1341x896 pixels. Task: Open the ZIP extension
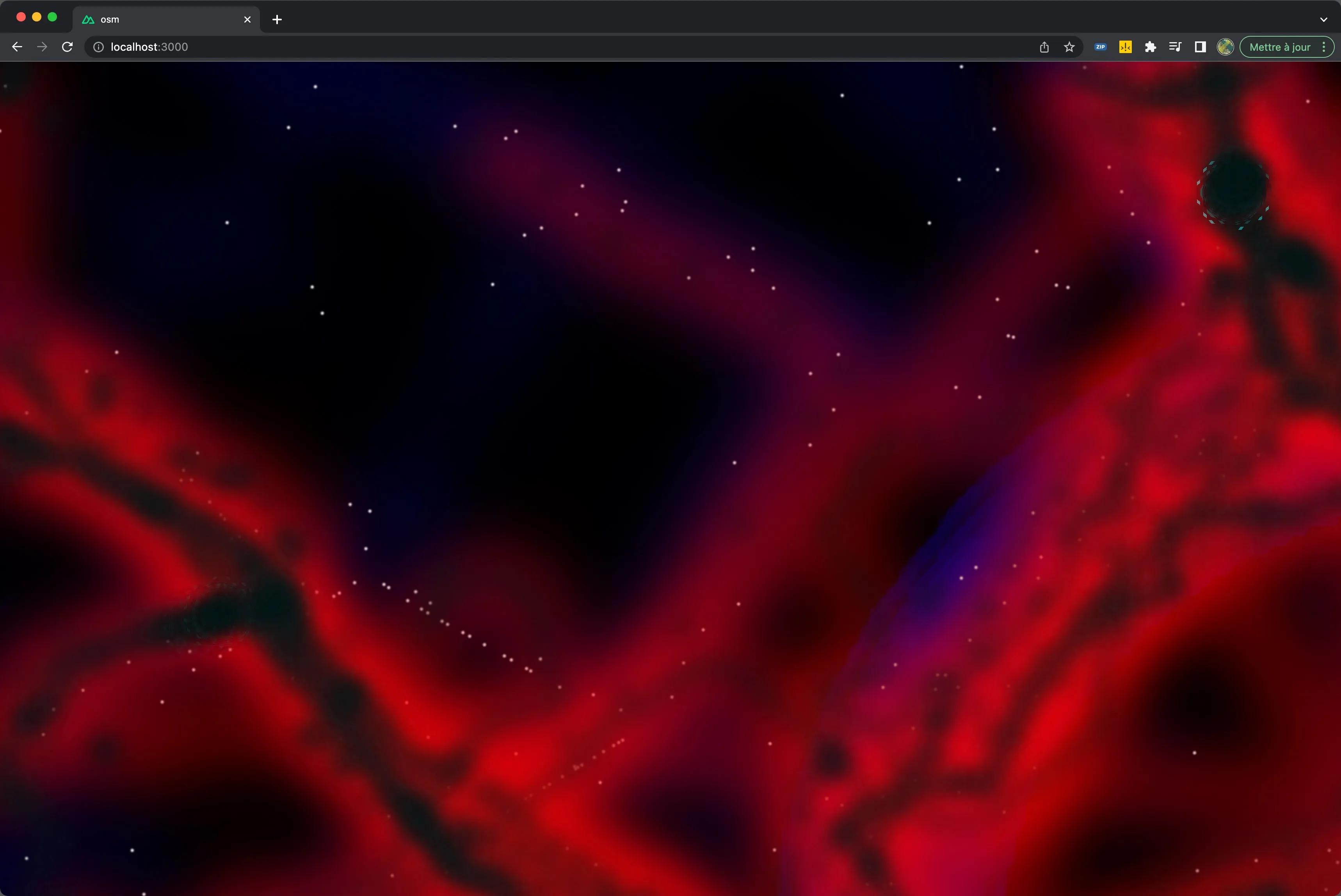pyautogui.click(x=1100, y=47)
